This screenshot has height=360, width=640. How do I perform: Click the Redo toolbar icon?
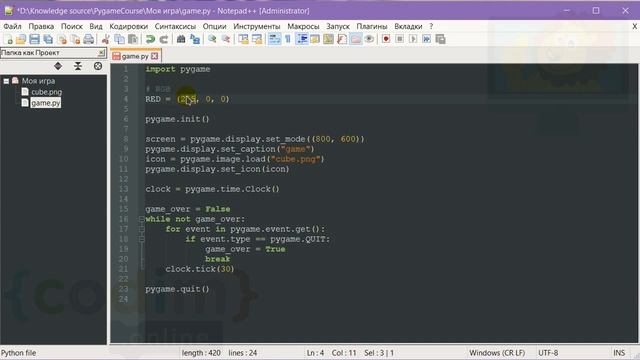pos(164,39)
